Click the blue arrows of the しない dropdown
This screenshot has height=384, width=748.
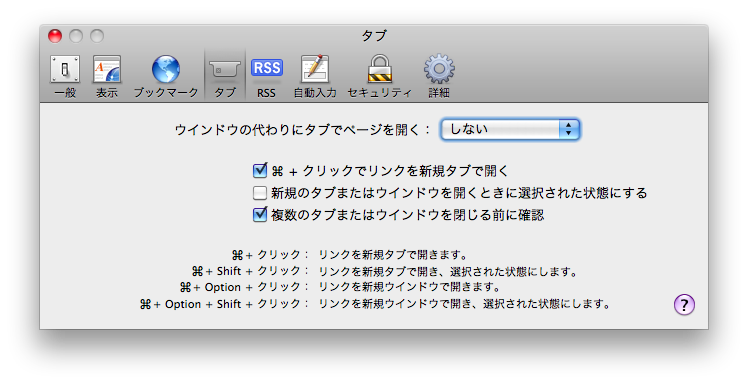click(568, 129)
